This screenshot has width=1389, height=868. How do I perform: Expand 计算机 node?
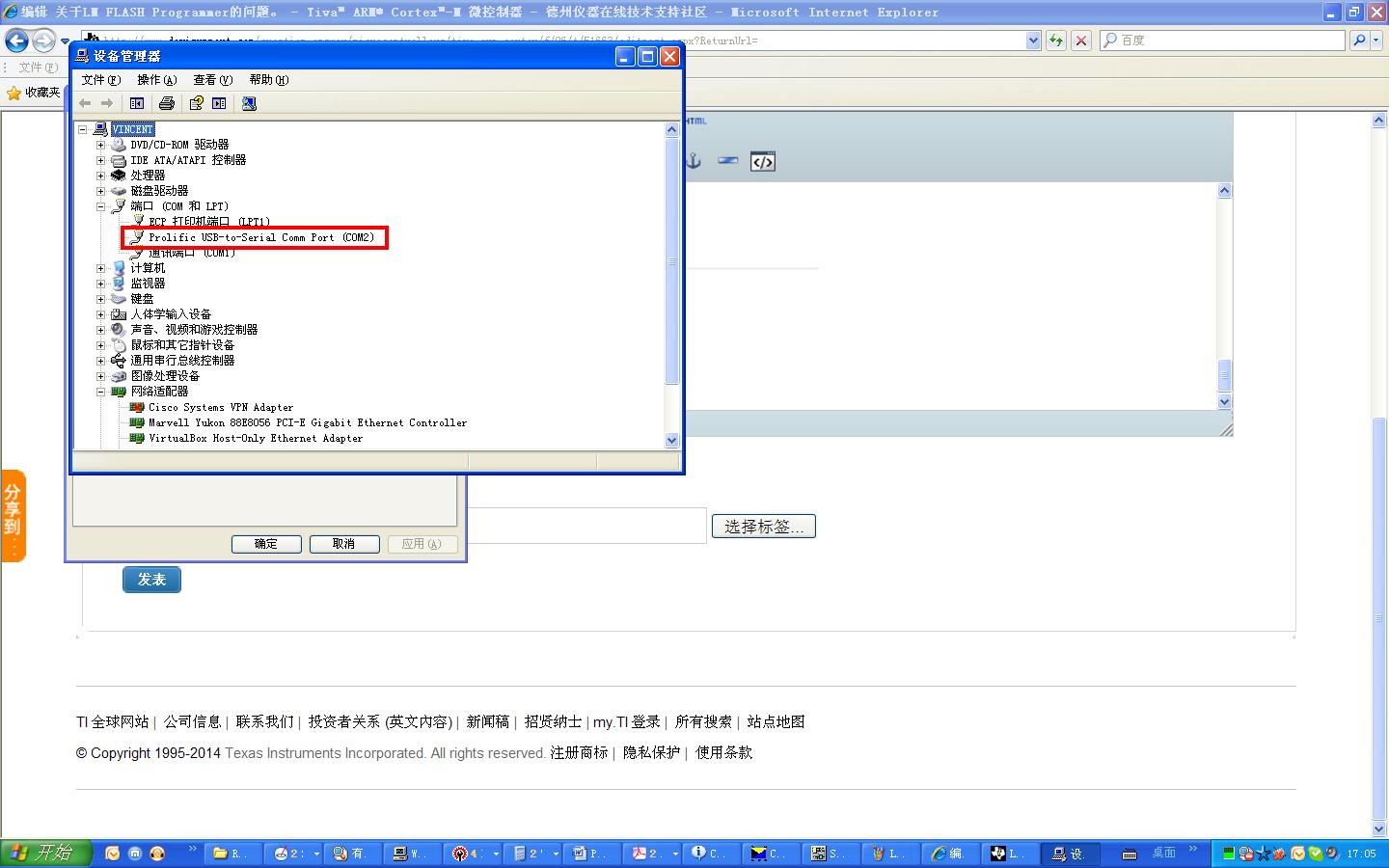tap(100, 268)
